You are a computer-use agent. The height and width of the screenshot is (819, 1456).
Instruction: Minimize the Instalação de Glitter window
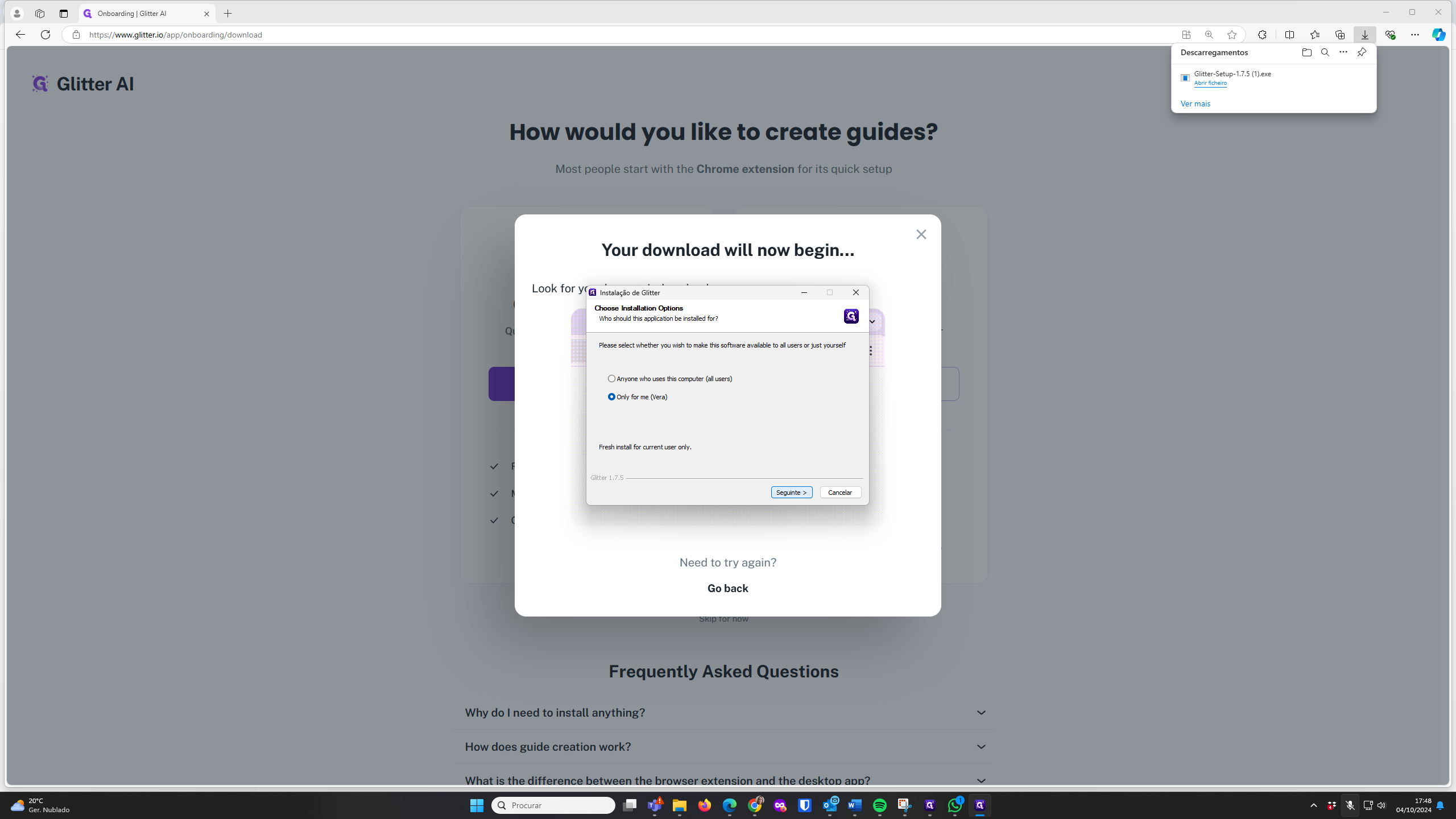[804, 292]
